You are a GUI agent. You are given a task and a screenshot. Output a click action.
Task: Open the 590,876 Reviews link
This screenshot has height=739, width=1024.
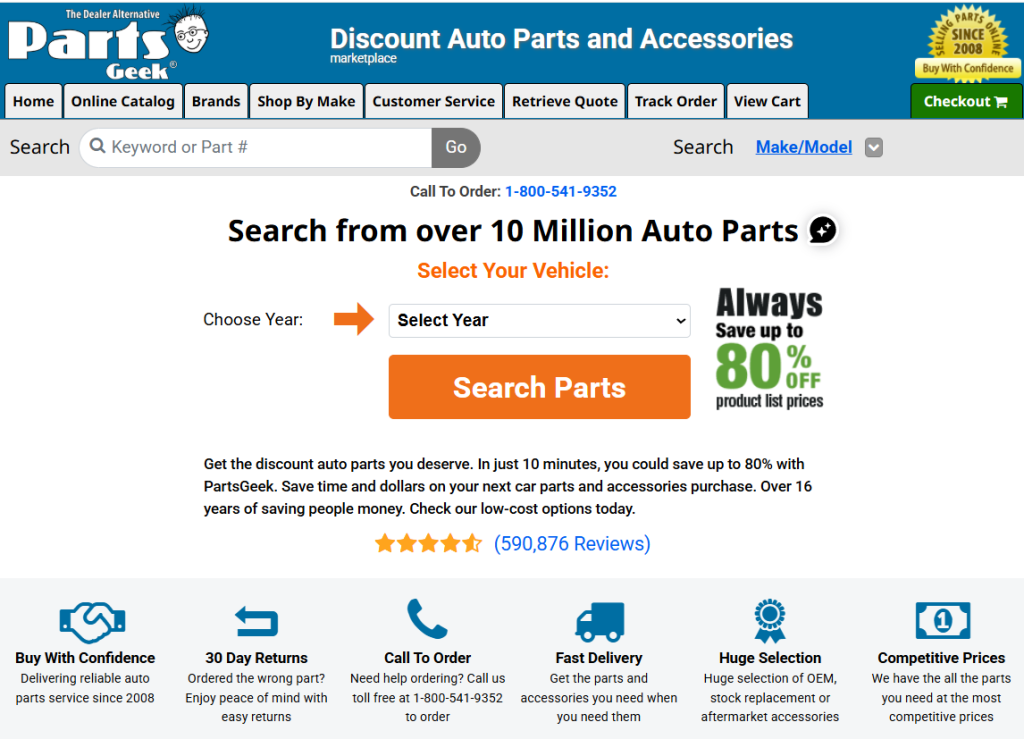coord(572,543)
